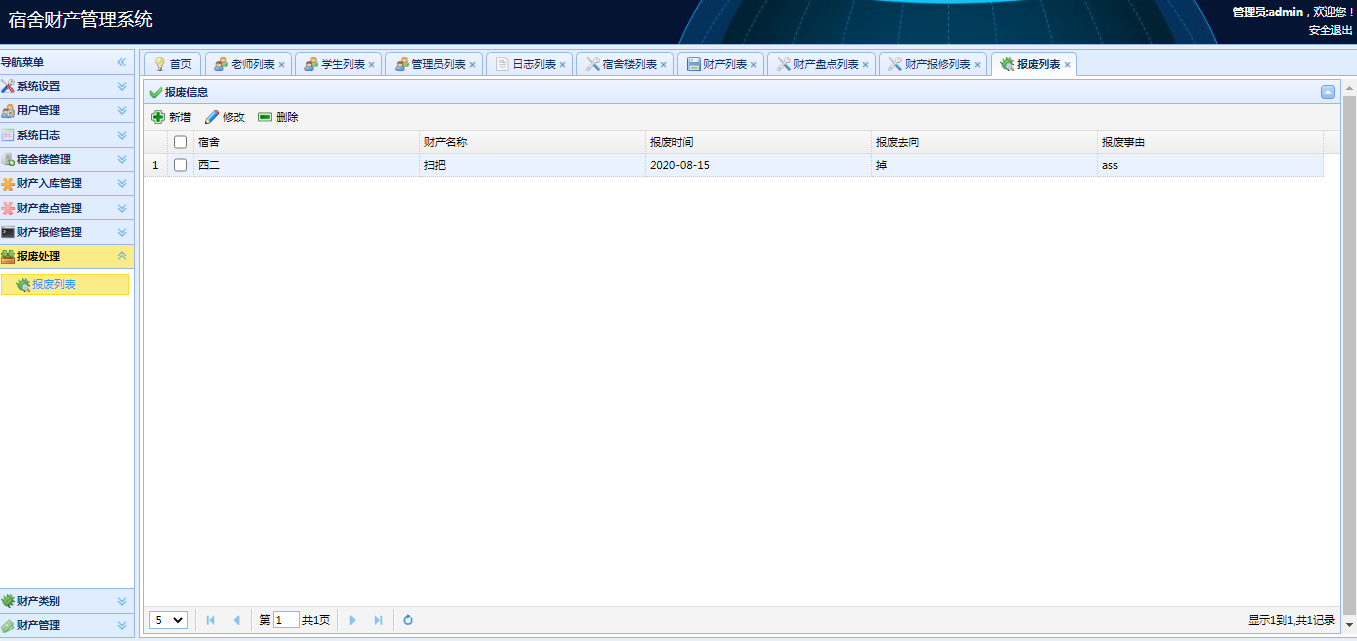The width and height of the screenshot is (1357, 641).
Task: Close the 财产盘点列表 tab
Action: point(866,65)
